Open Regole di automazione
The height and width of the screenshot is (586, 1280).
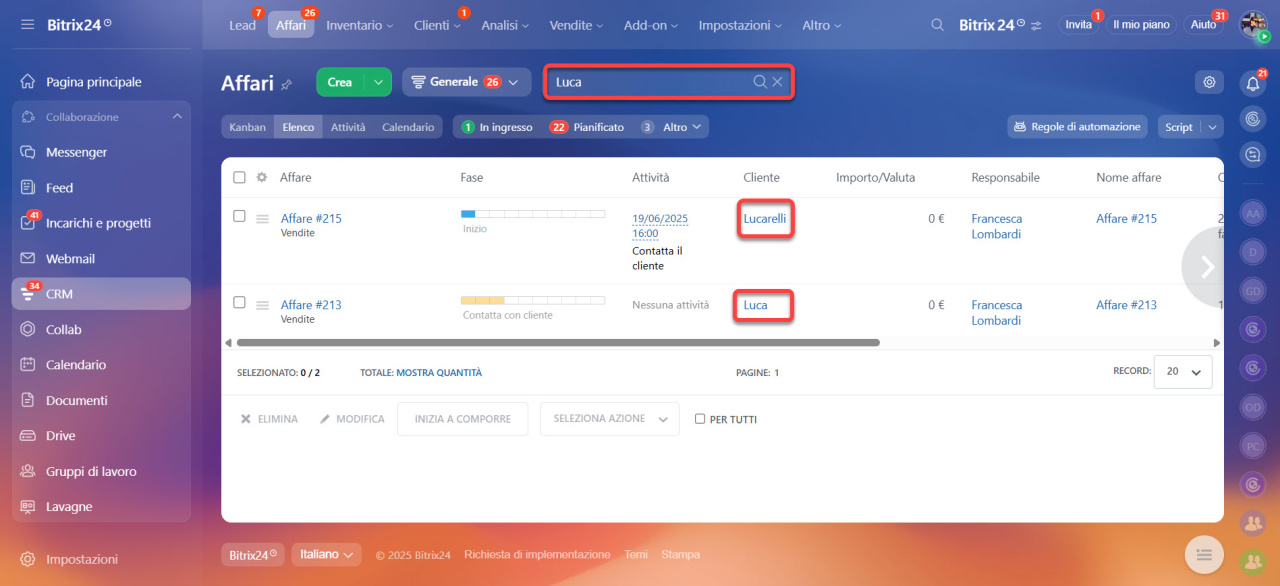[1077, 127]
